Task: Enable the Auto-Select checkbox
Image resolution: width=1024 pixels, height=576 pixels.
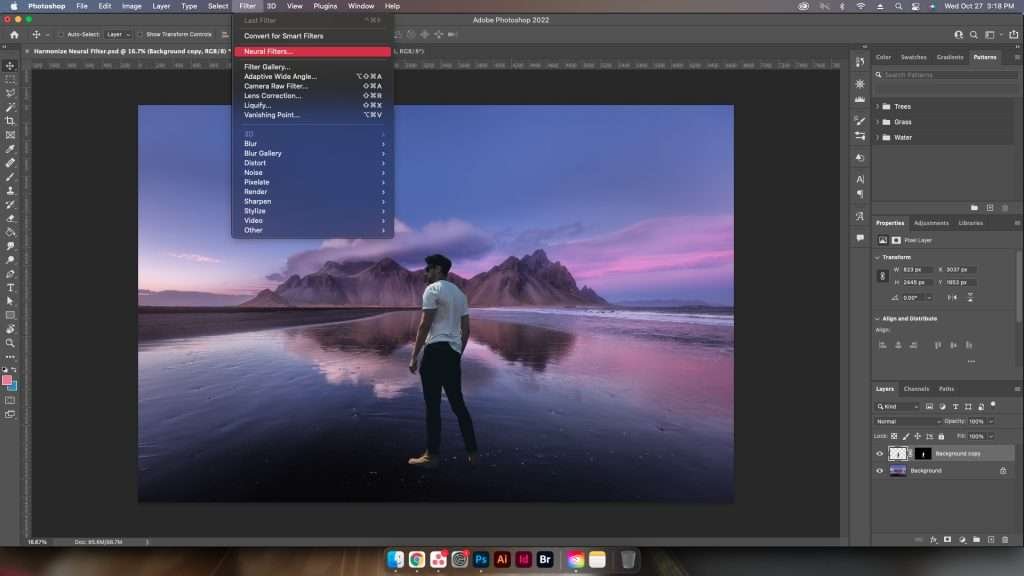Action: [60, 34]
